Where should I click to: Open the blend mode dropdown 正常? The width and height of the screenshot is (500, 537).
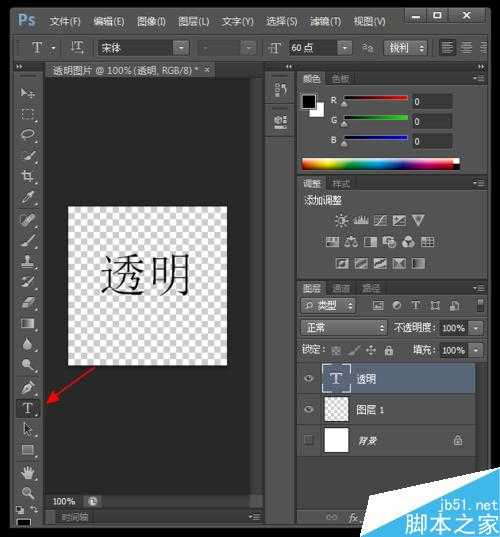[x=344, y=328]
